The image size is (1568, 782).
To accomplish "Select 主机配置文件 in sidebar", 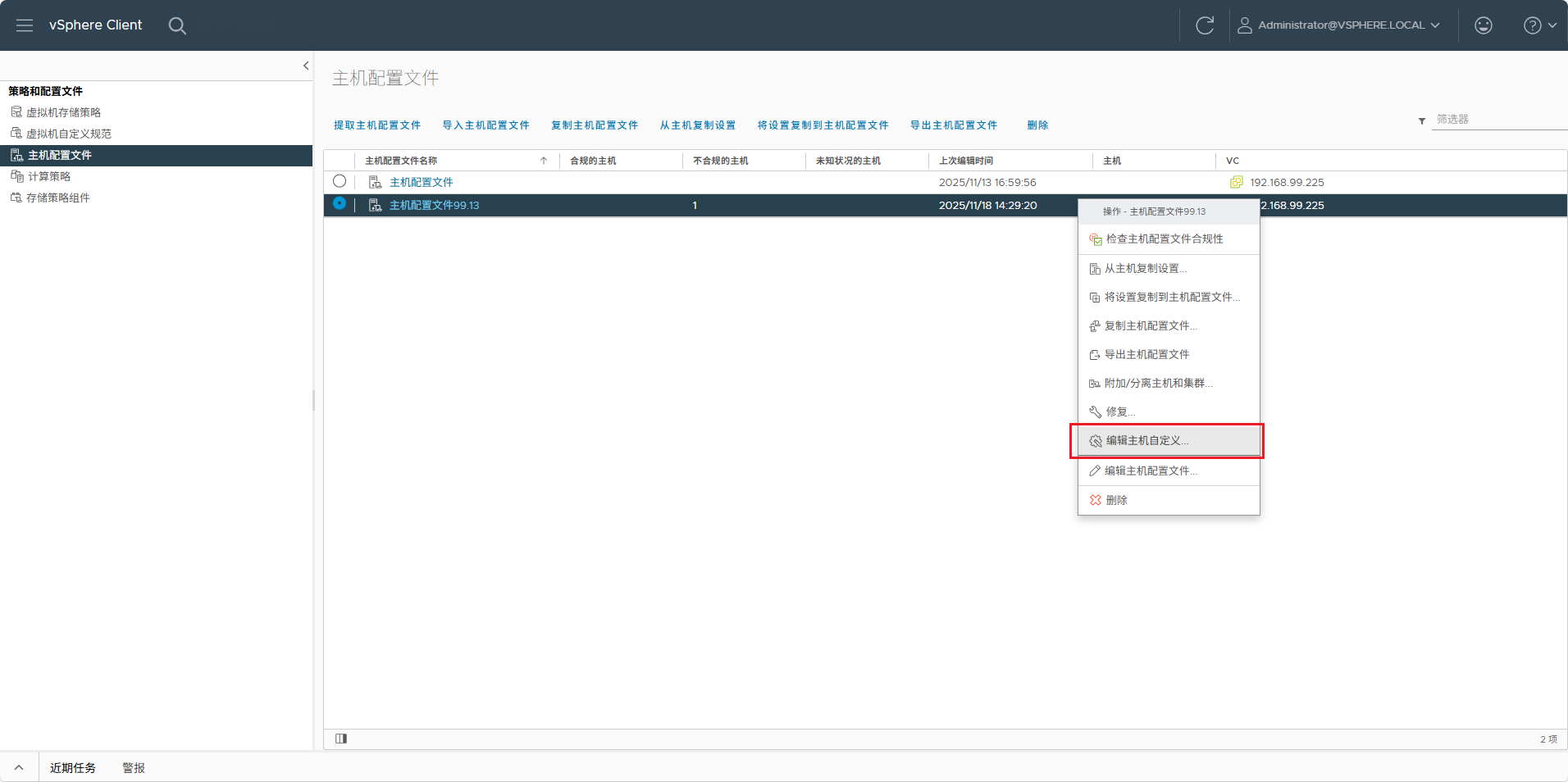I will (x=156, y=155).
